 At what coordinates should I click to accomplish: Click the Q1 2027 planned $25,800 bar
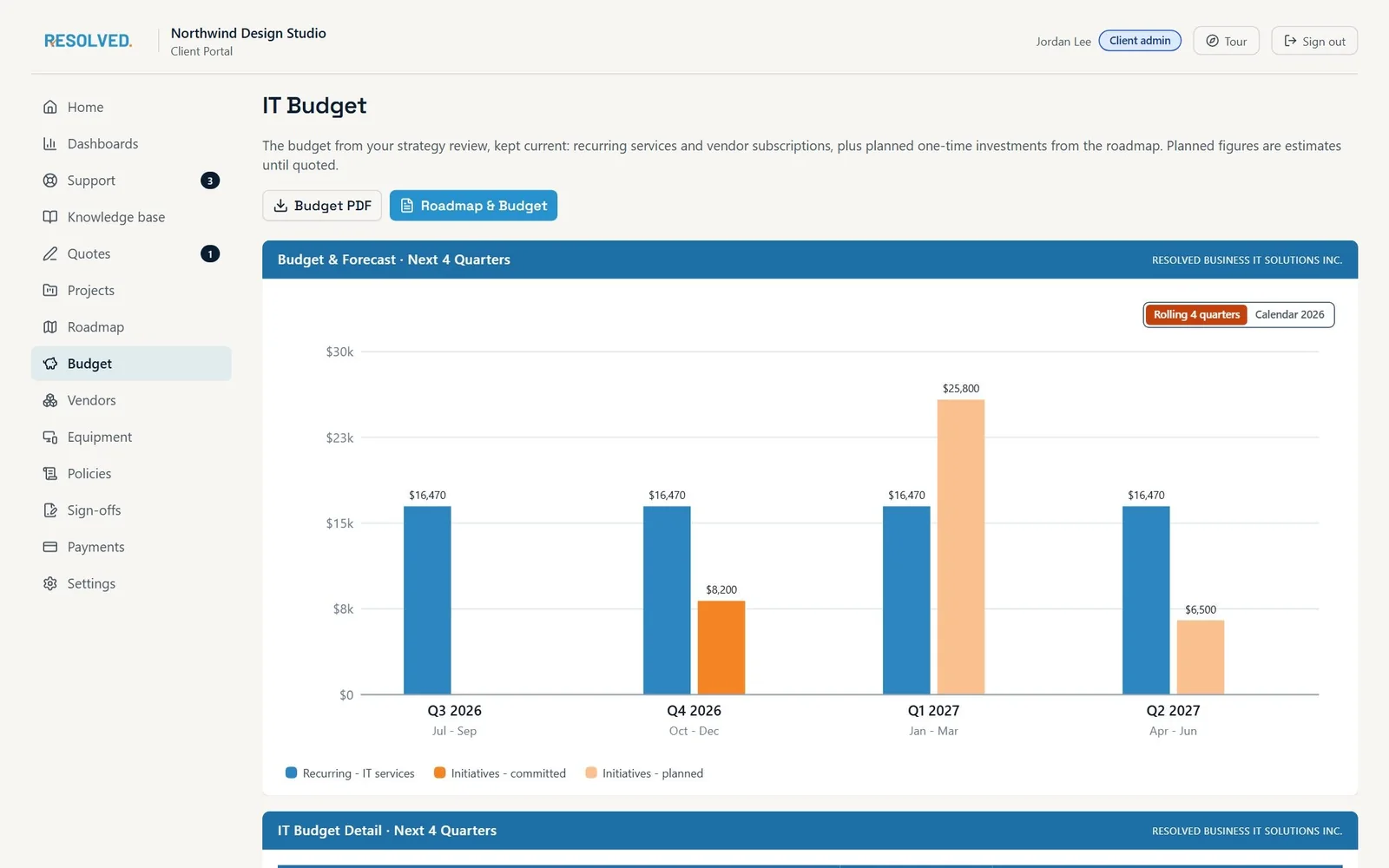tap(961, 547)
